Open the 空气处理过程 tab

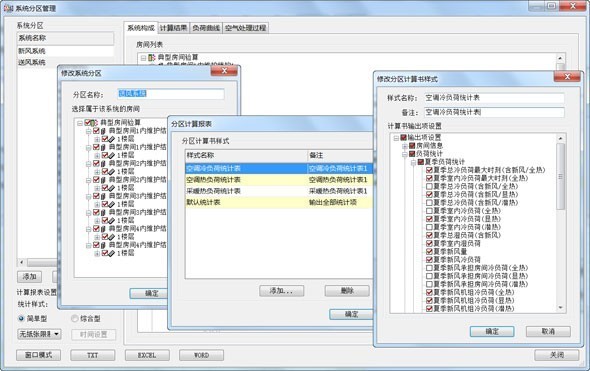[246, 28]
